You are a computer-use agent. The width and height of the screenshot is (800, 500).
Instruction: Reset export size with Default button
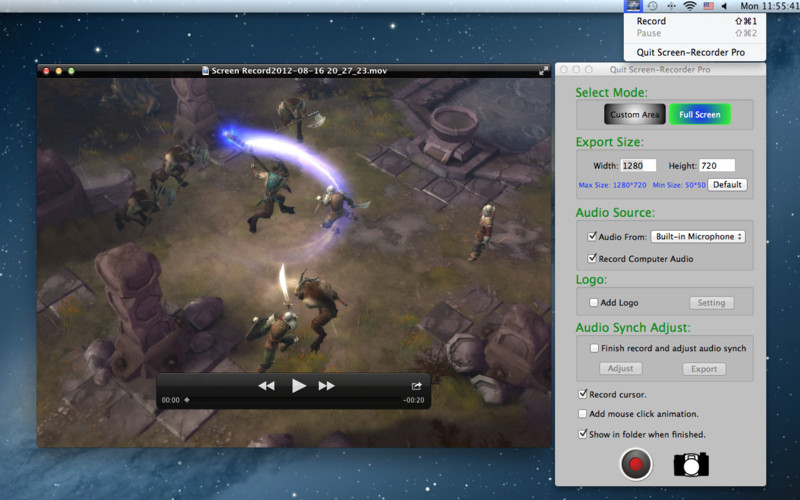tap(727, 185)
